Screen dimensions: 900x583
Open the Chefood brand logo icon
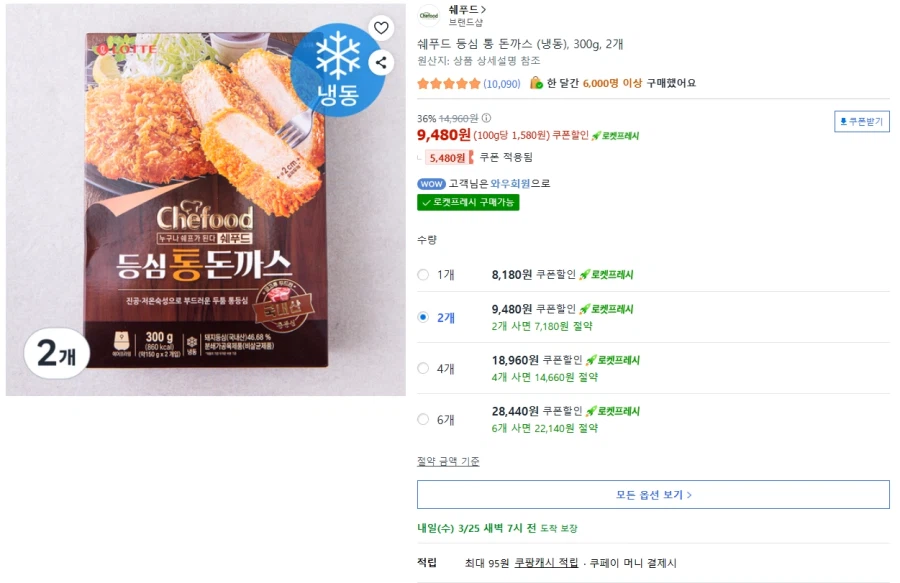[427, 13]
